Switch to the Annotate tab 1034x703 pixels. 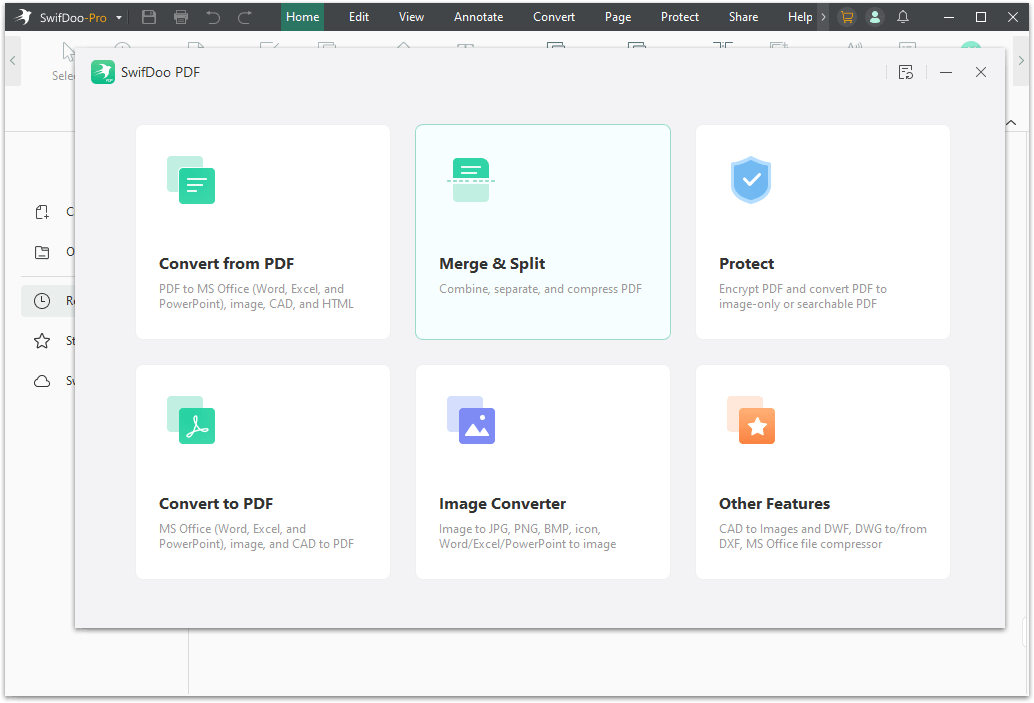tap(478, 16)
